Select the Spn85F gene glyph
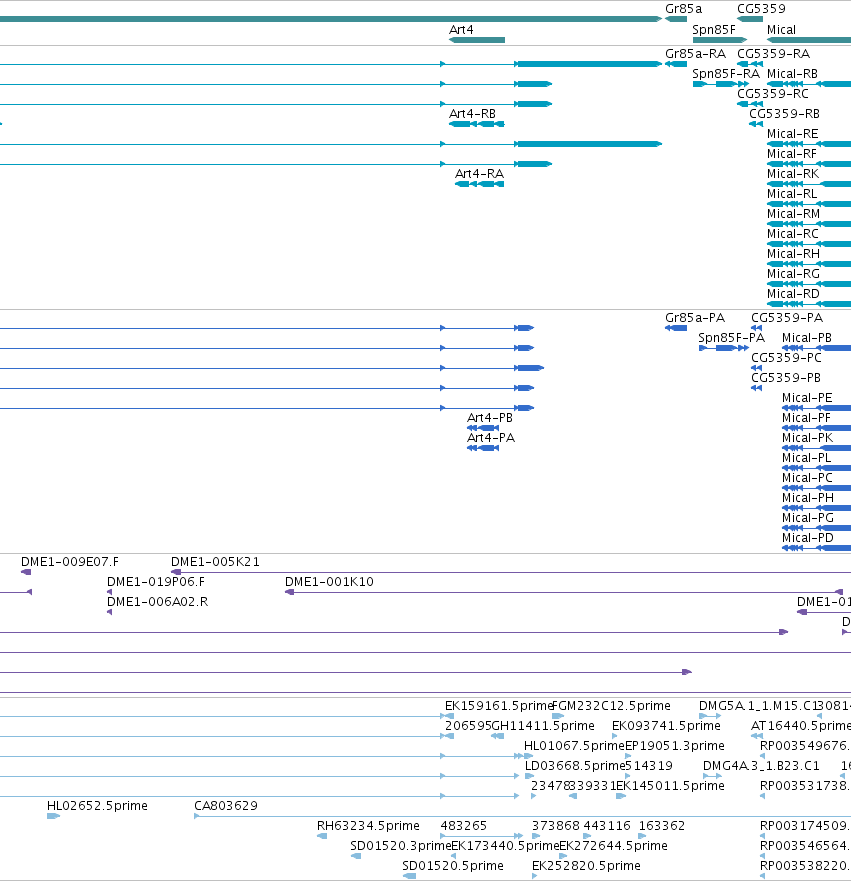Image resolution: width=851 pixels, height=881 pixels. click(720, 40)
